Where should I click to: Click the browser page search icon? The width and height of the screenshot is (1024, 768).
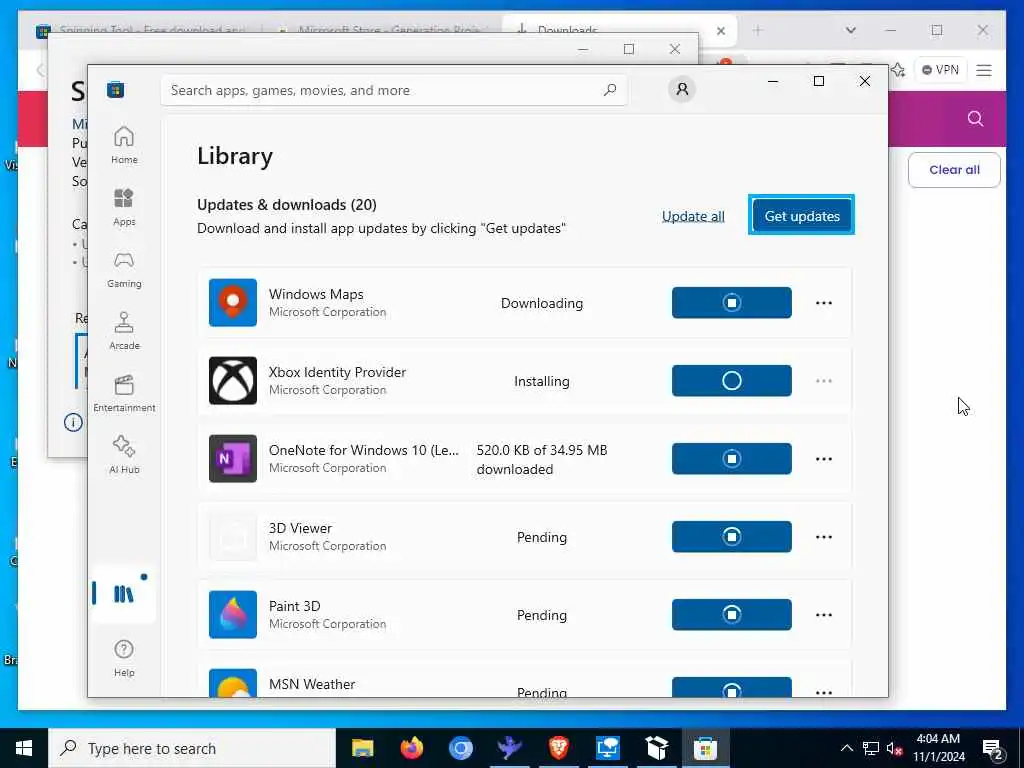click(975, 118)
